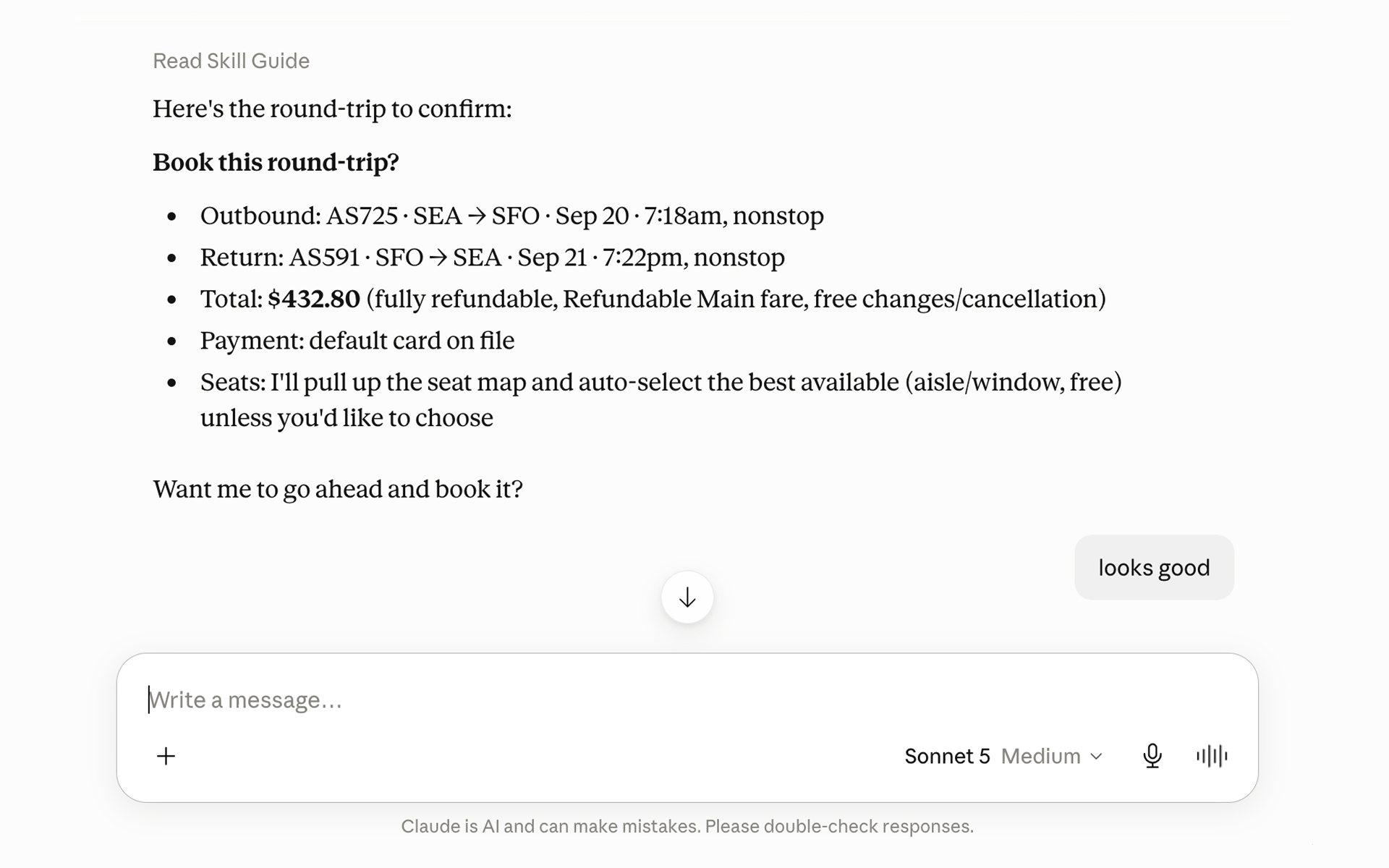1389x868 pixels.
Task: Click the bold $432.80 total price
Action: [x=313, y=299]
